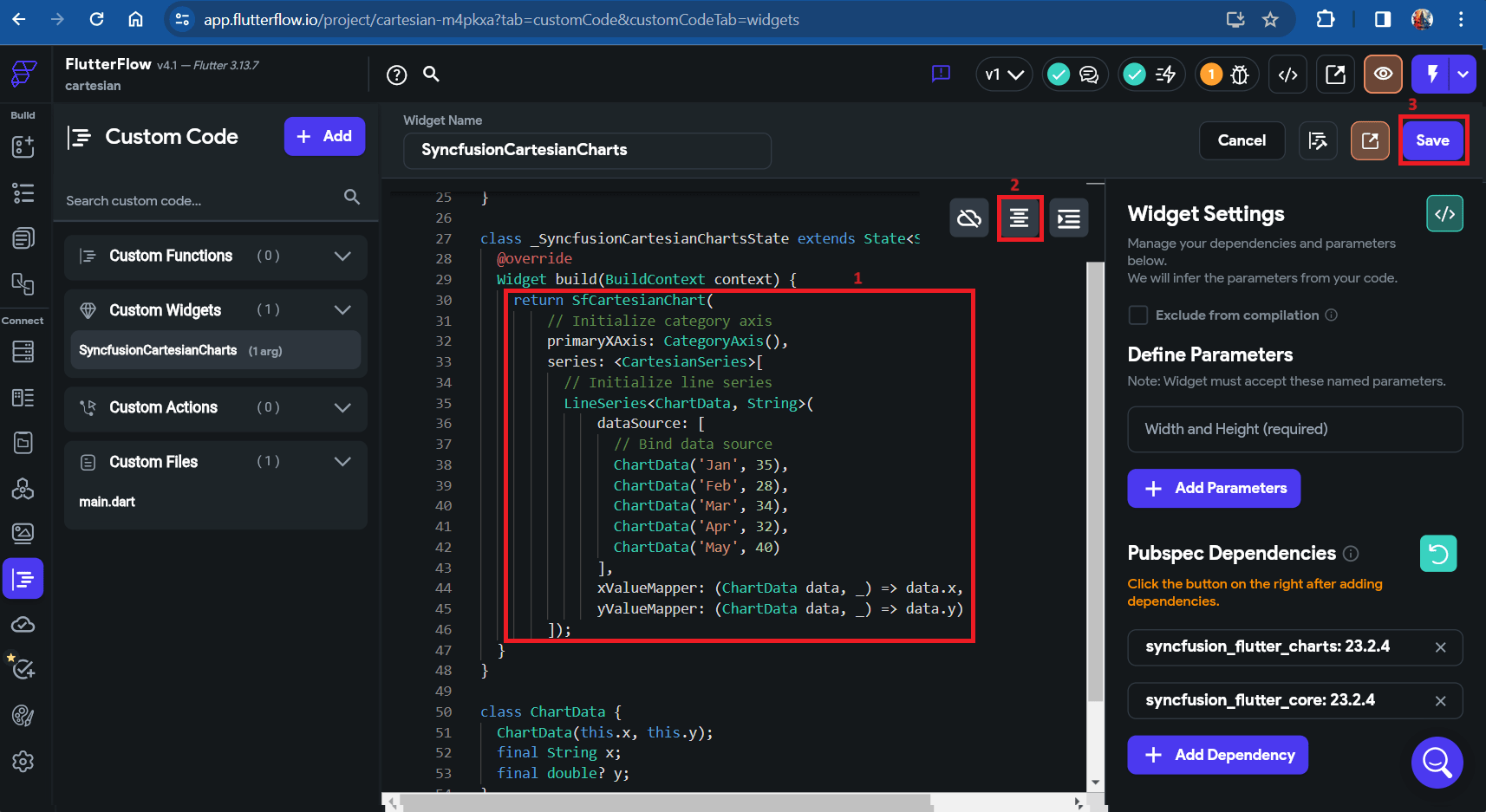Click the FlutterFlow logo

click(x=23, y=75)
